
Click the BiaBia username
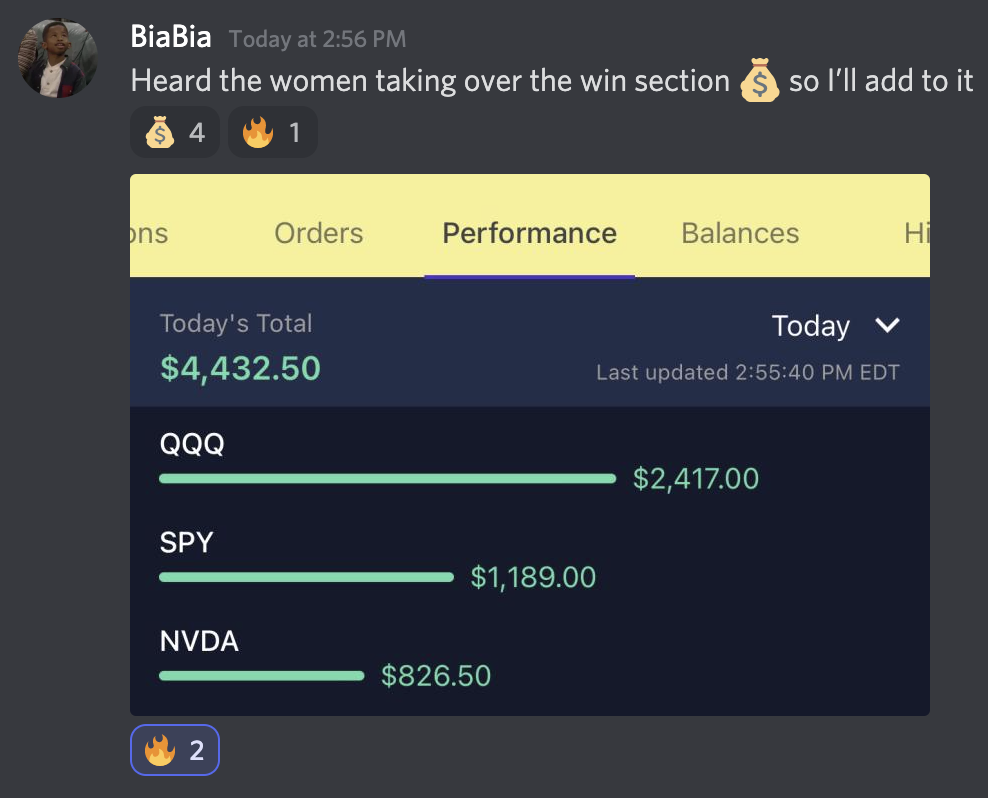171,38
